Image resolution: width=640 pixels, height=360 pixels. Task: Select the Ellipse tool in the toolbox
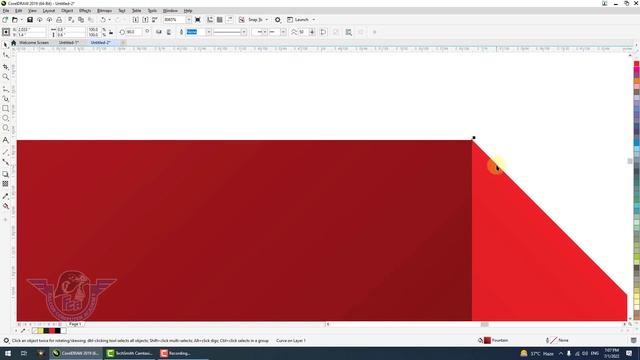[6, 118]
